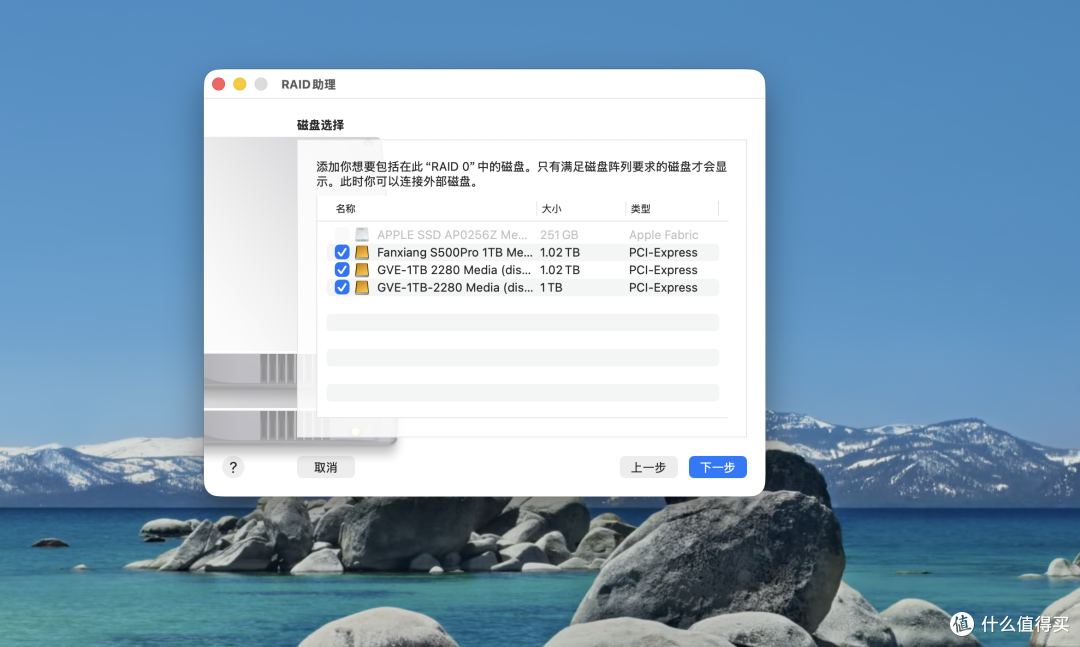1080x647 pixels.
Task: Click the APPLE SSD AP0256Z Me... name
Action: coord(452,235)
